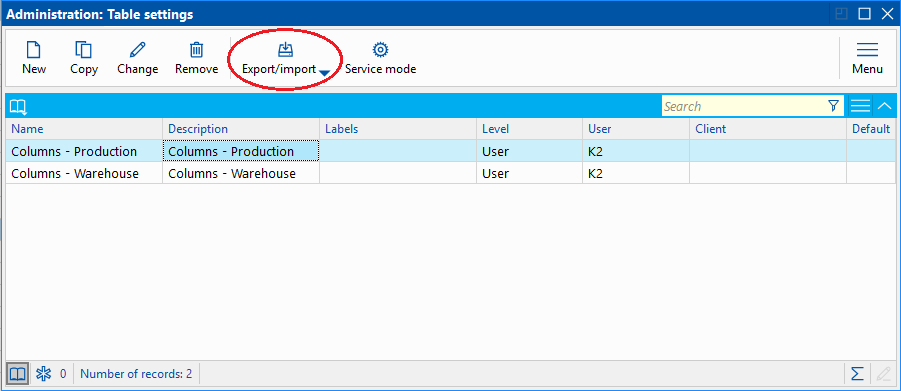The image size is (901, 391).
Task: Click Columns - Production description cell
Action: click(241, 151)
